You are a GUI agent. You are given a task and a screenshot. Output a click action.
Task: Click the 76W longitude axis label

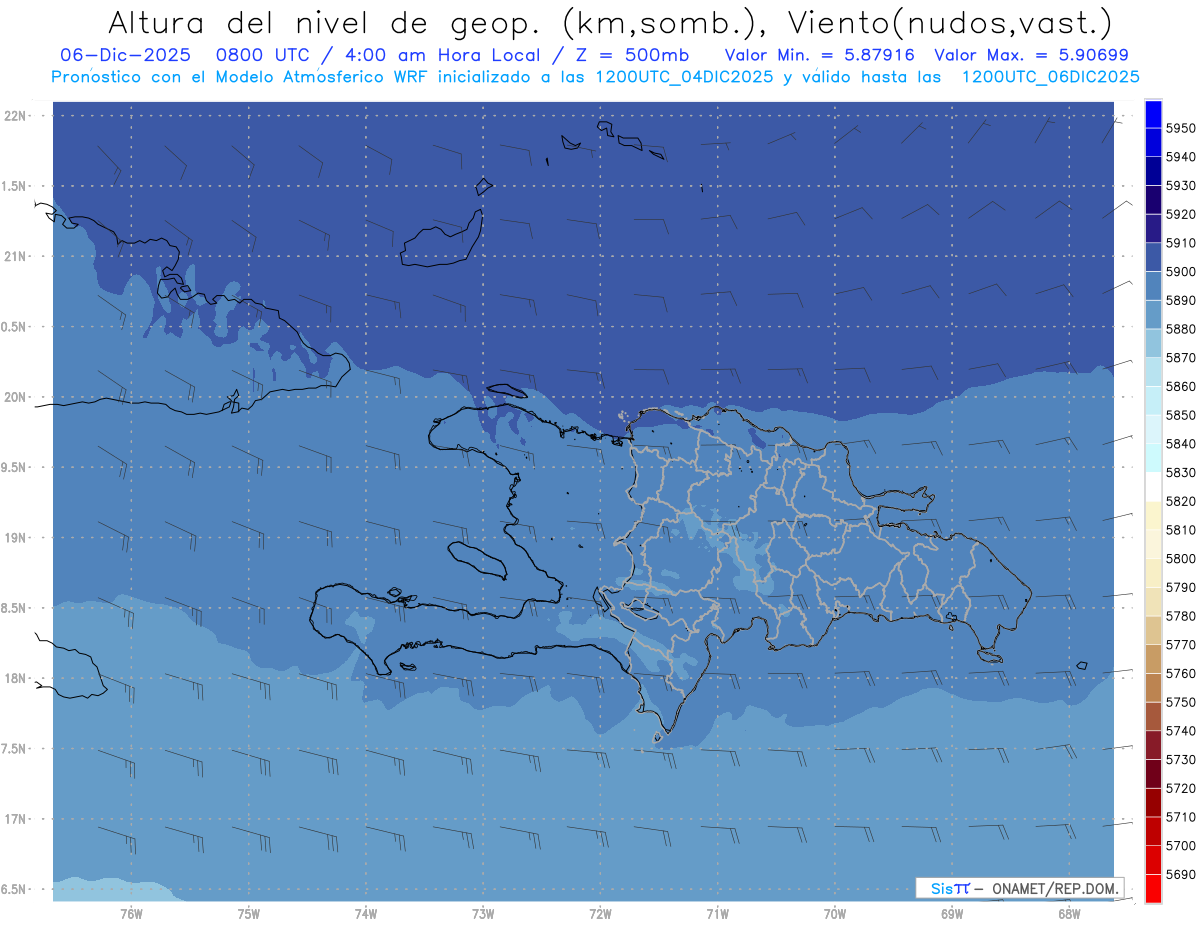[131, 914]
